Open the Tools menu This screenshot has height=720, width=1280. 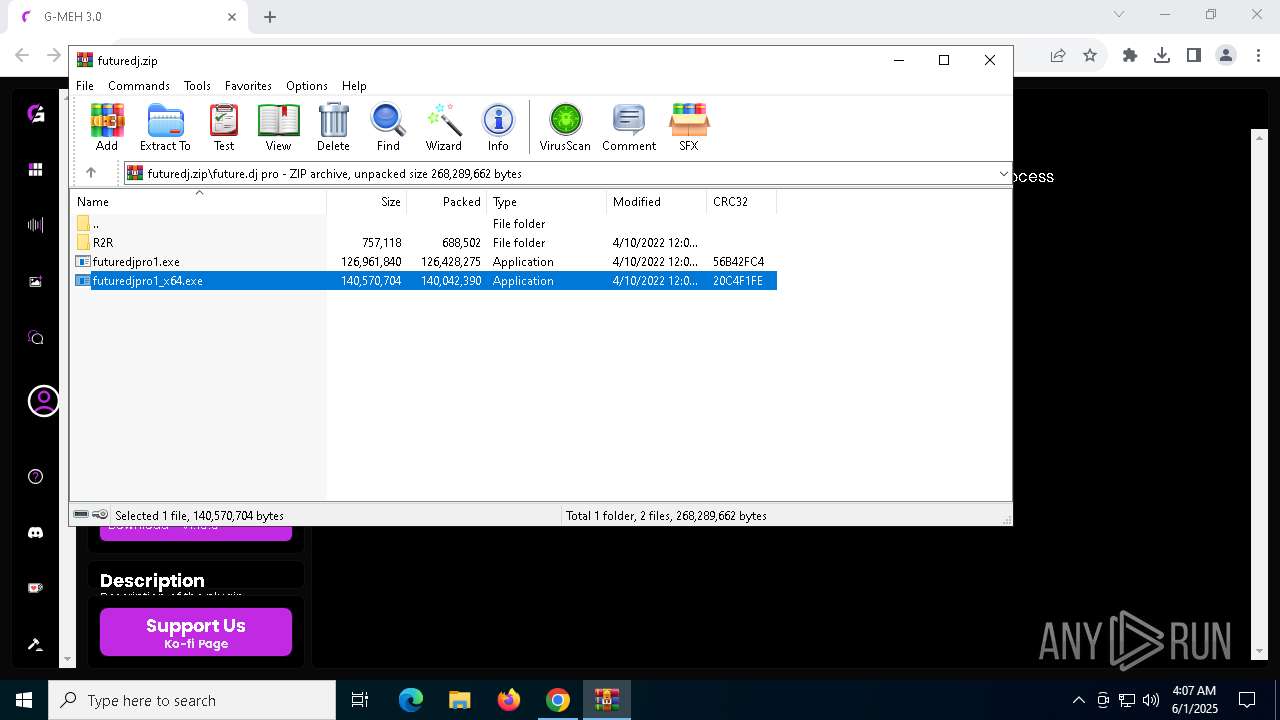(x=197, y=86)
